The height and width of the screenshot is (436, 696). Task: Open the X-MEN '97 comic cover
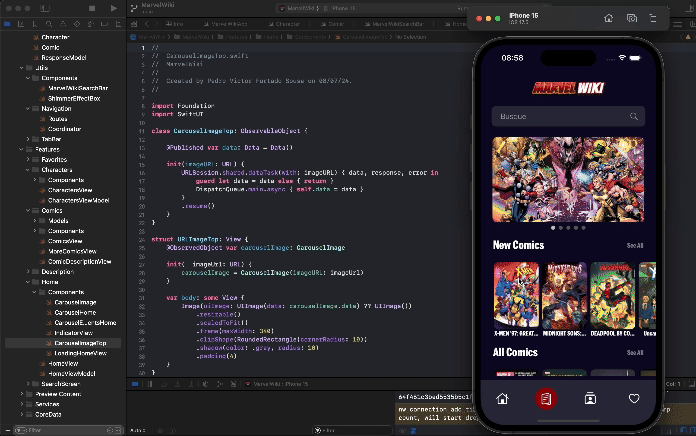point(516,295)
